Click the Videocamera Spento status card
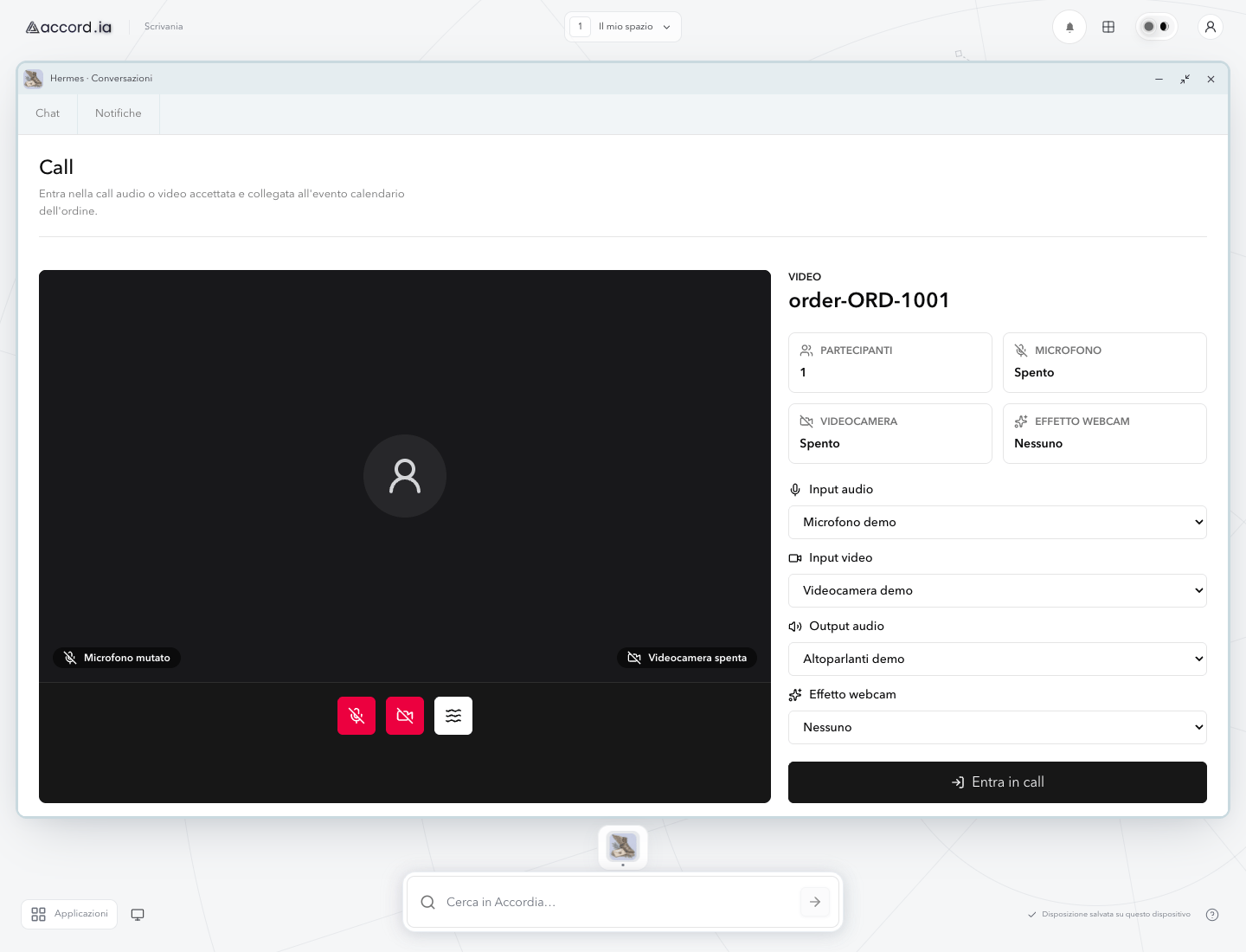 [890, 434]
